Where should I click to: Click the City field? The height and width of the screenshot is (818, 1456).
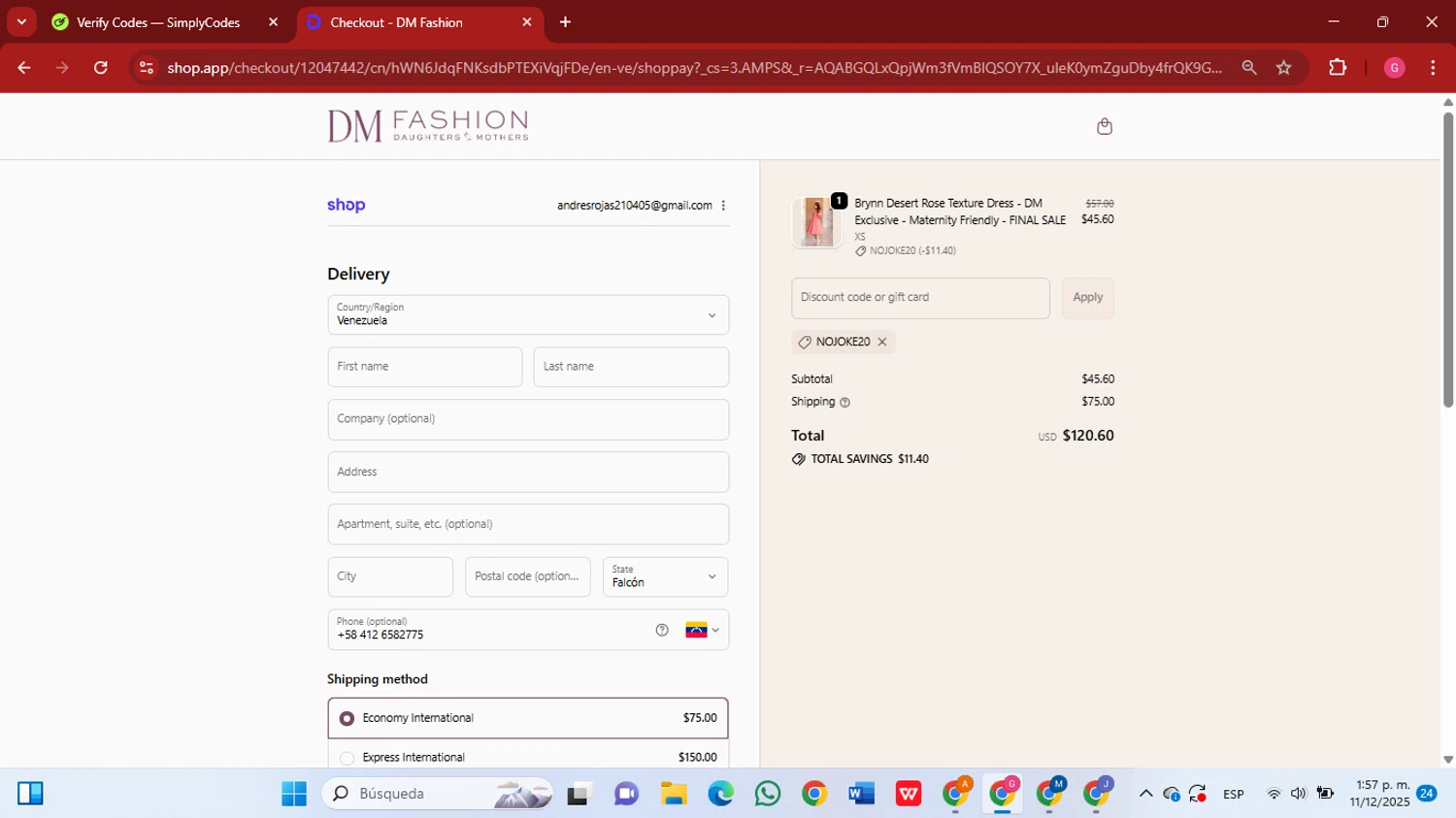(390, 576)
